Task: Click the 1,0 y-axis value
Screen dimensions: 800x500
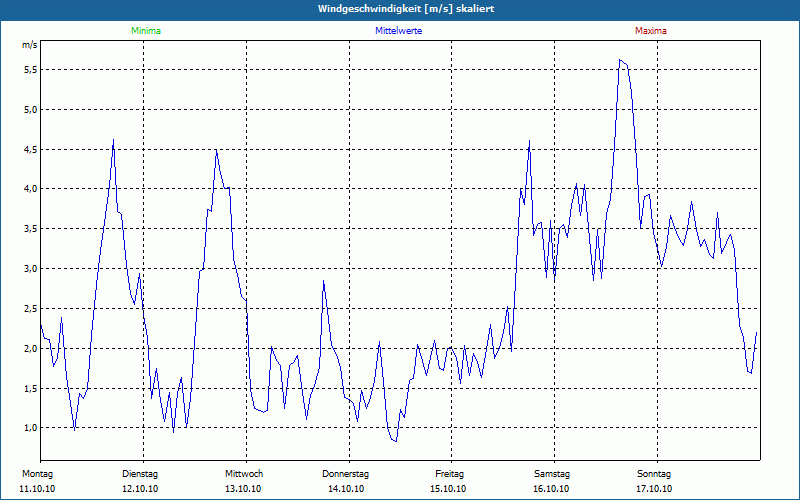Action: pyautogui.click(x=30, y=428)
